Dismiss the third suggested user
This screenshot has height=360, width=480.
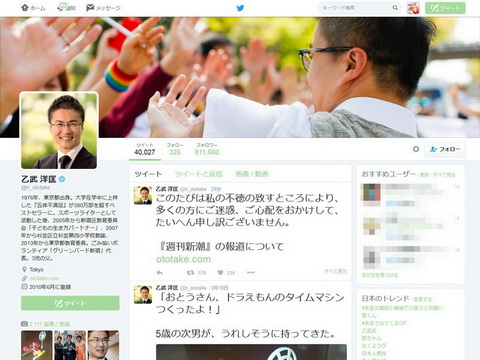[x=458, y=250]
